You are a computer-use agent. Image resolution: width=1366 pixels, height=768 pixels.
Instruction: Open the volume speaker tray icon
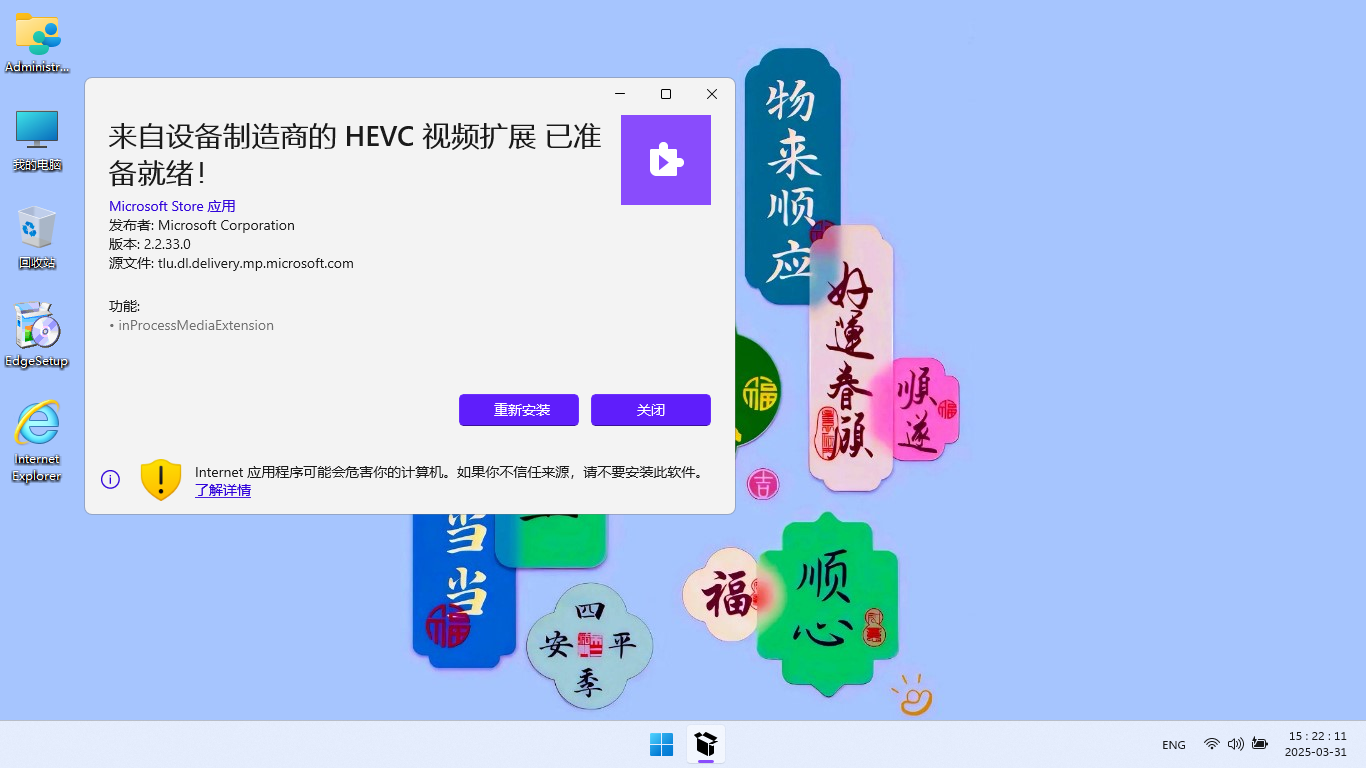[x=1236, y=744]
